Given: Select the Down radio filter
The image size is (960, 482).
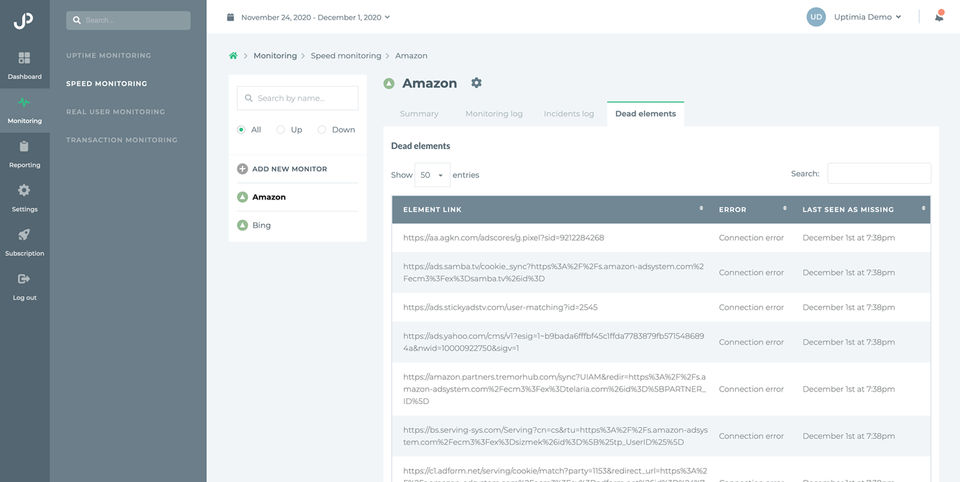Looking at the screenshot, I should tap(322, 129).
